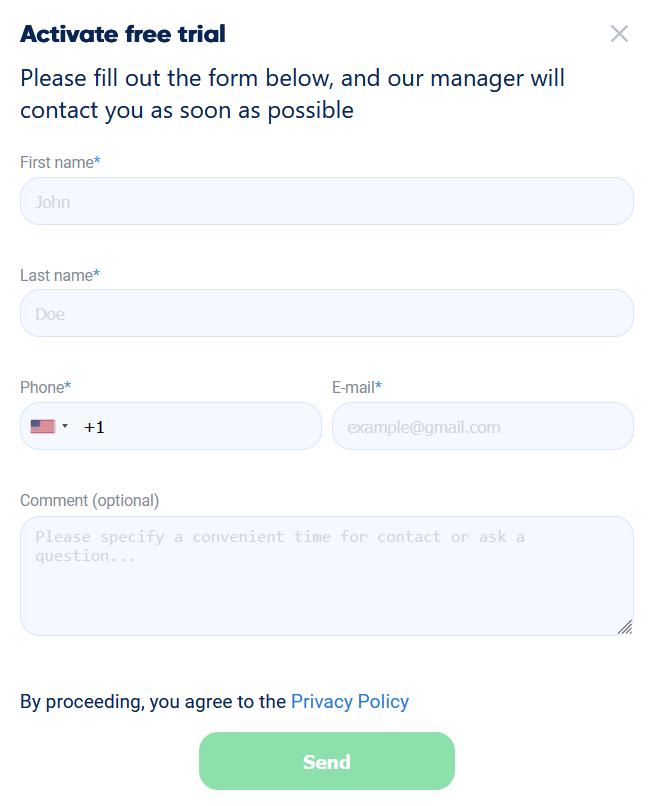Focus the E-mail input field
Screen dimensions: 652x806
[482, 426]
